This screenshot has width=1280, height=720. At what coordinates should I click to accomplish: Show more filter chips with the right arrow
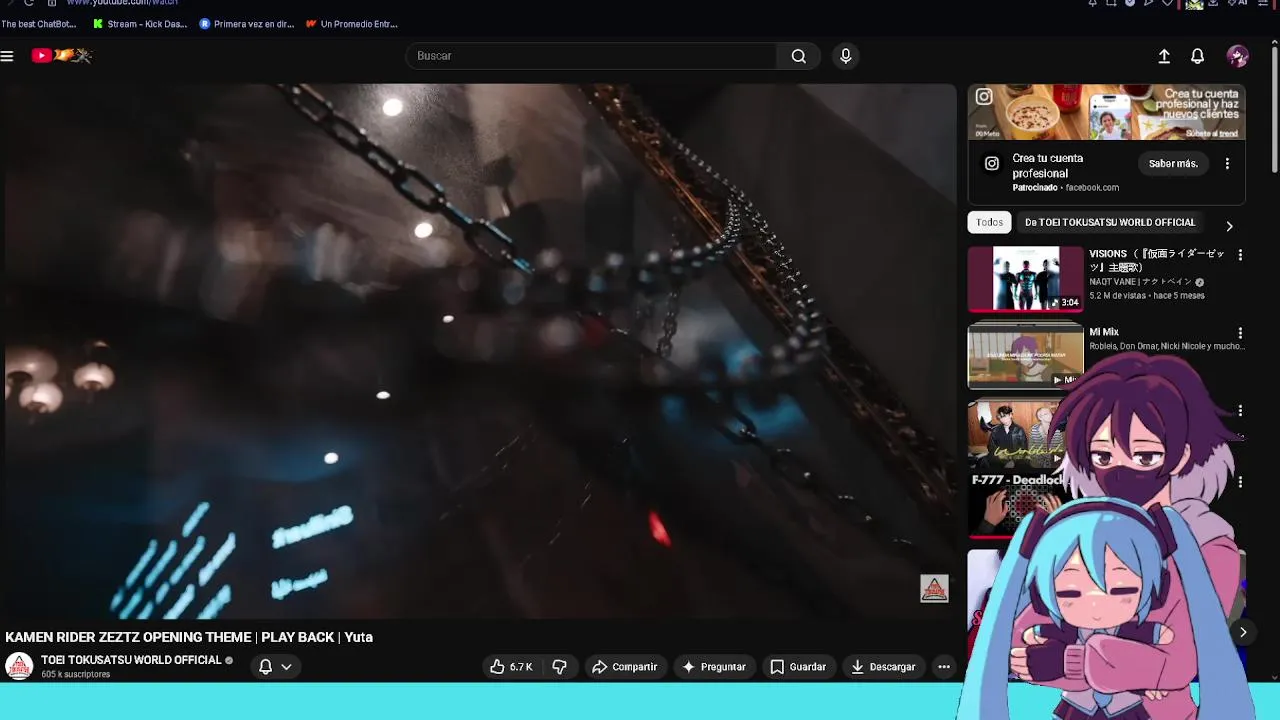pyautogui.click(x=1229, y=226)
